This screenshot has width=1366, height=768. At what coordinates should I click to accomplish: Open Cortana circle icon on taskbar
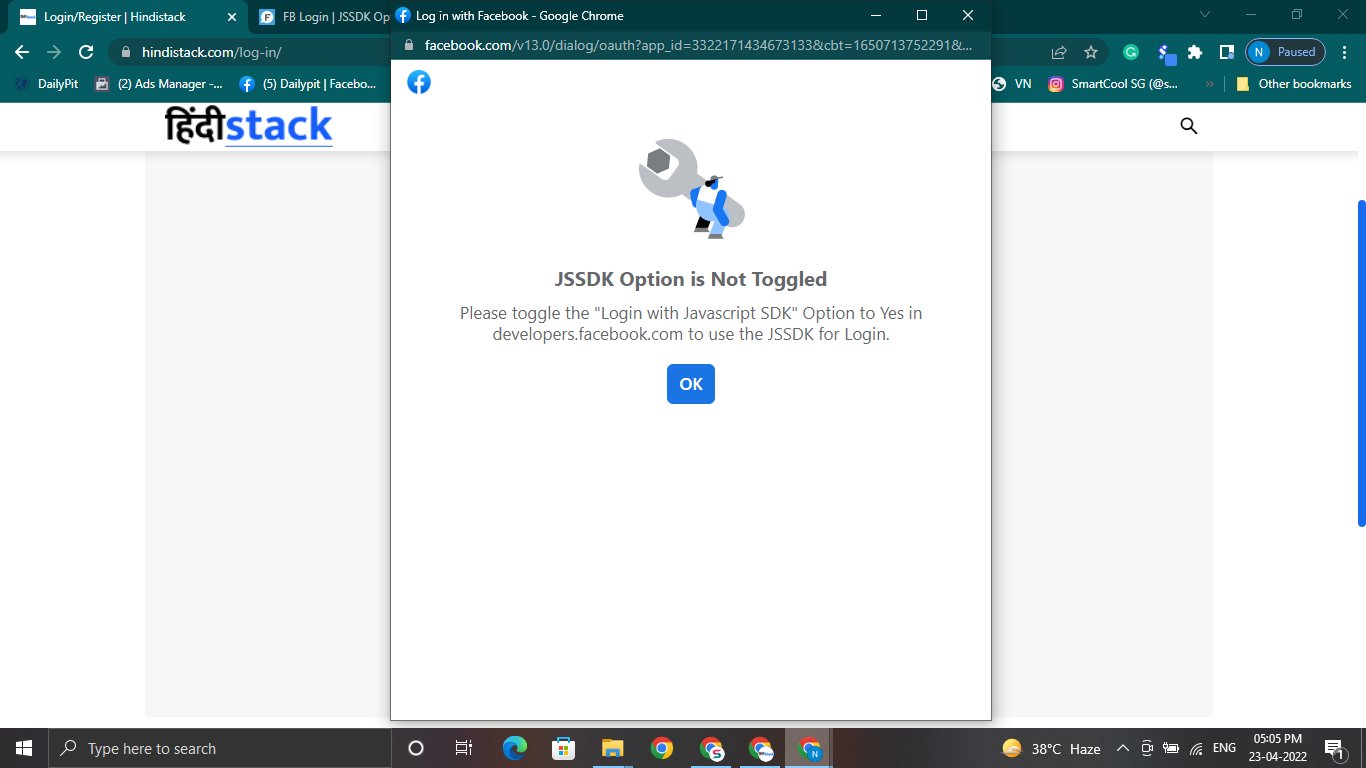416,748
